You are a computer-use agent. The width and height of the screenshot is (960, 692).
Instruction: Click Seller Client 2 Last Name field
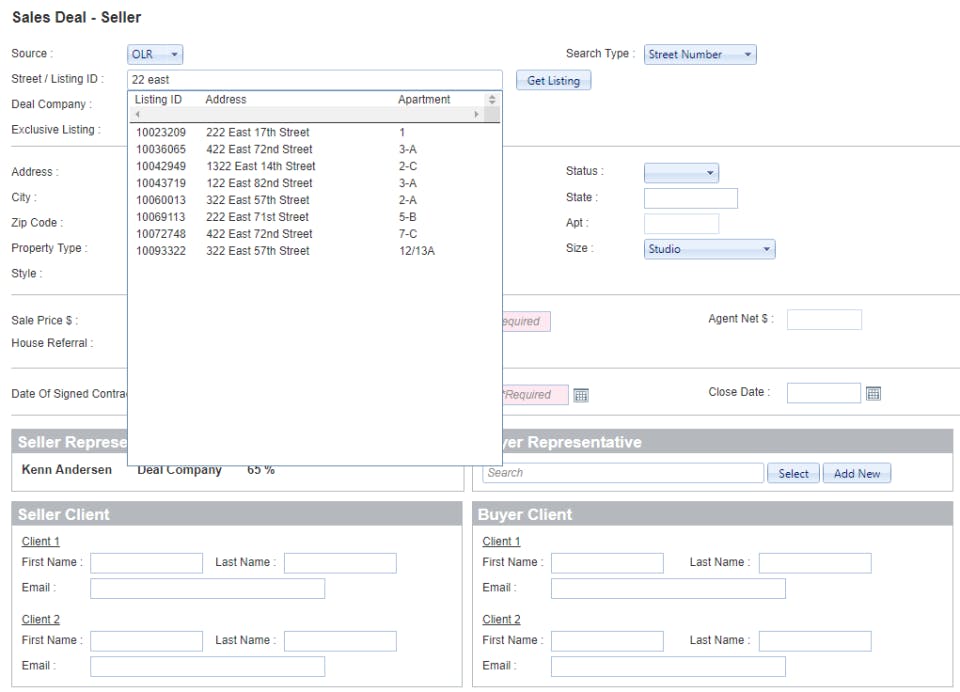point(340,641)
